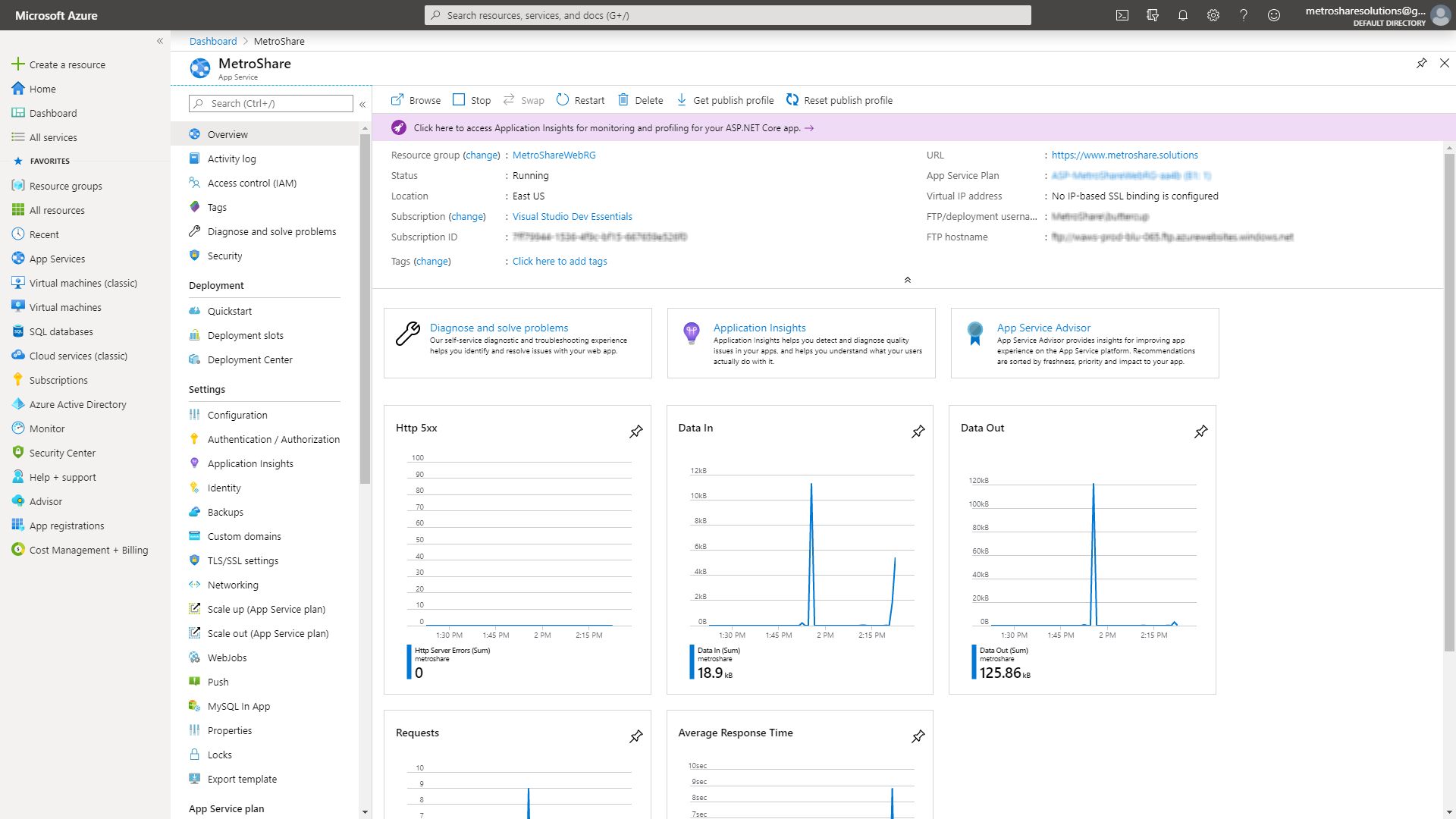Viewport: 1456px width, 819px height.
Task: Collapse the left portal navigation sidebar
Action: 160,41
